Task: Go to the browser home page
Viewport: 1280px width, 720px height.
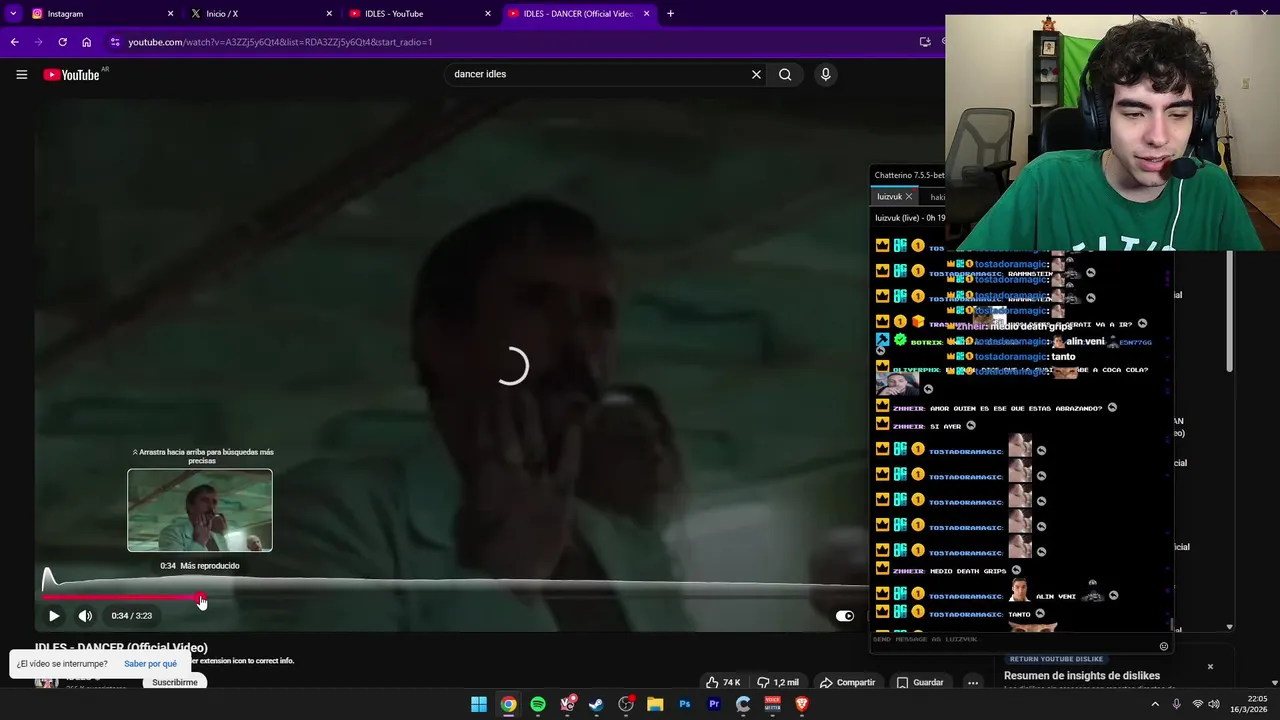Action: 86,42
